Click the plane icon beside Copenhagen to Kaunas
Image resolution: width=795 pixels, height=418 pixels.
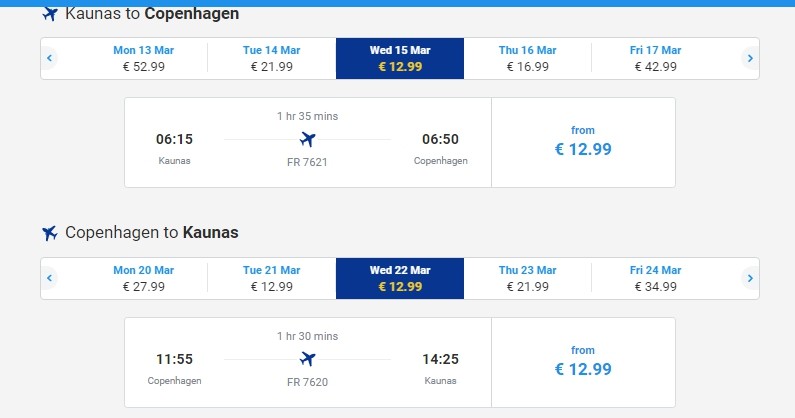[50, 233]
